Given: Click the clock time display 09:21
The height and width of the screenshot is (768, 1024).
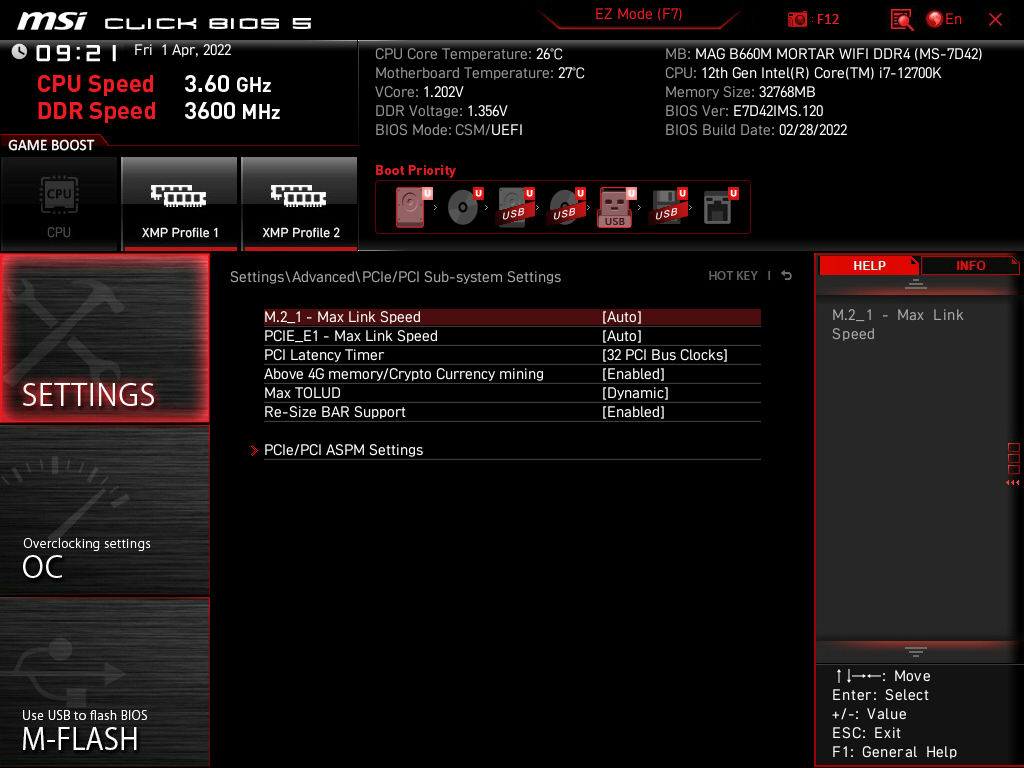Looking at the screenshot, I should (76, 53).
